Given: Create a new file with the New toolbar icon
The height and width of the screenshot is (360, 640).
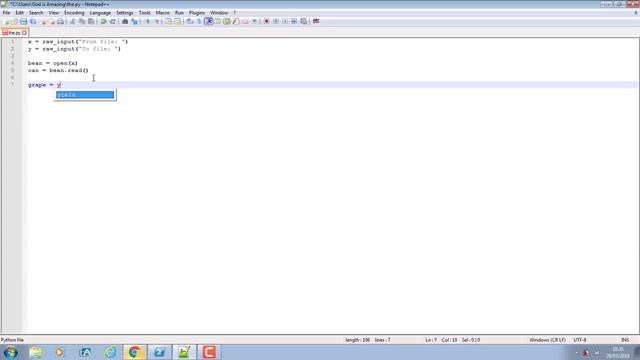Looking at the screenshot, I should [x=6, y=21].
